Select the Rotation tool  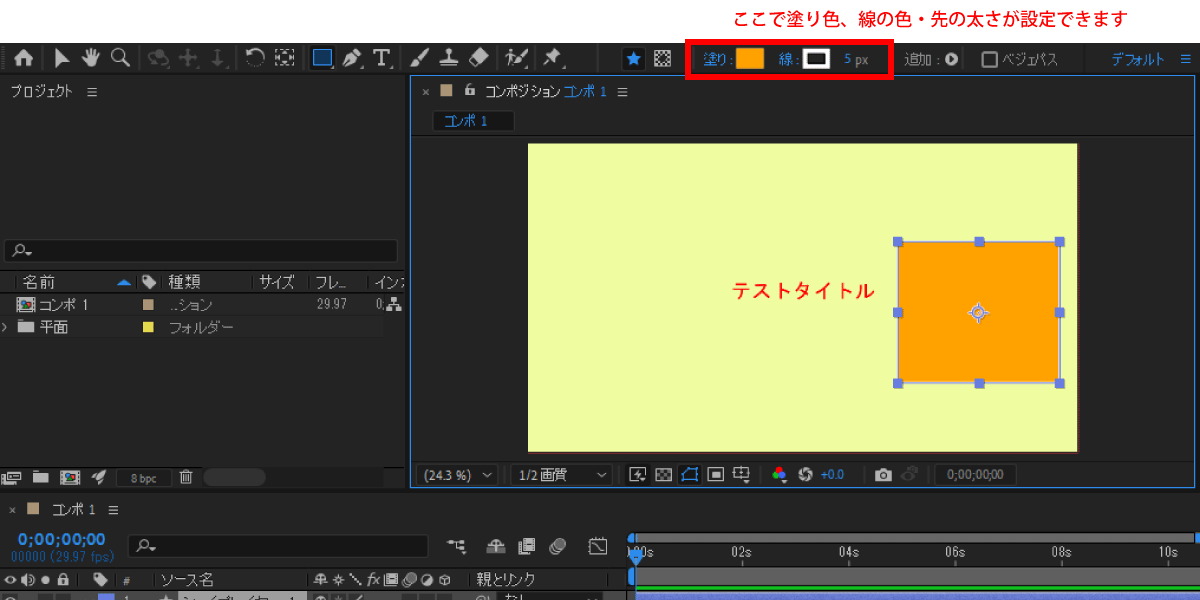point(255,58)
